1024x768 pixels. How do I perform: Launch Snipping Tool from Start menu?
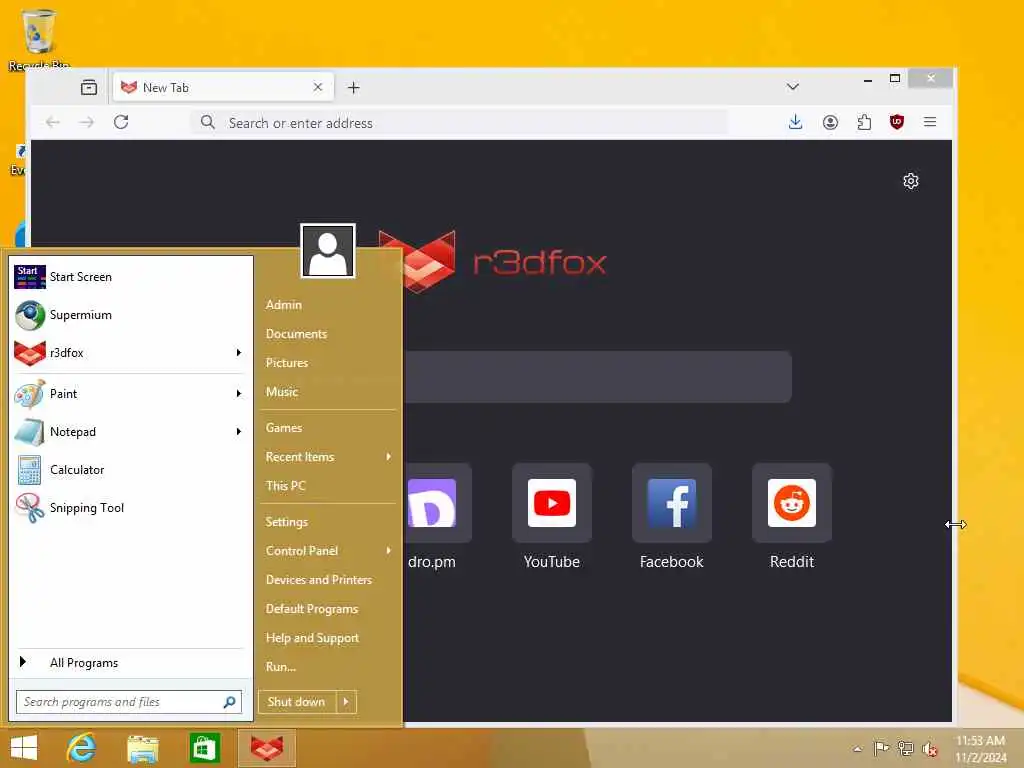tap(129, 507)
